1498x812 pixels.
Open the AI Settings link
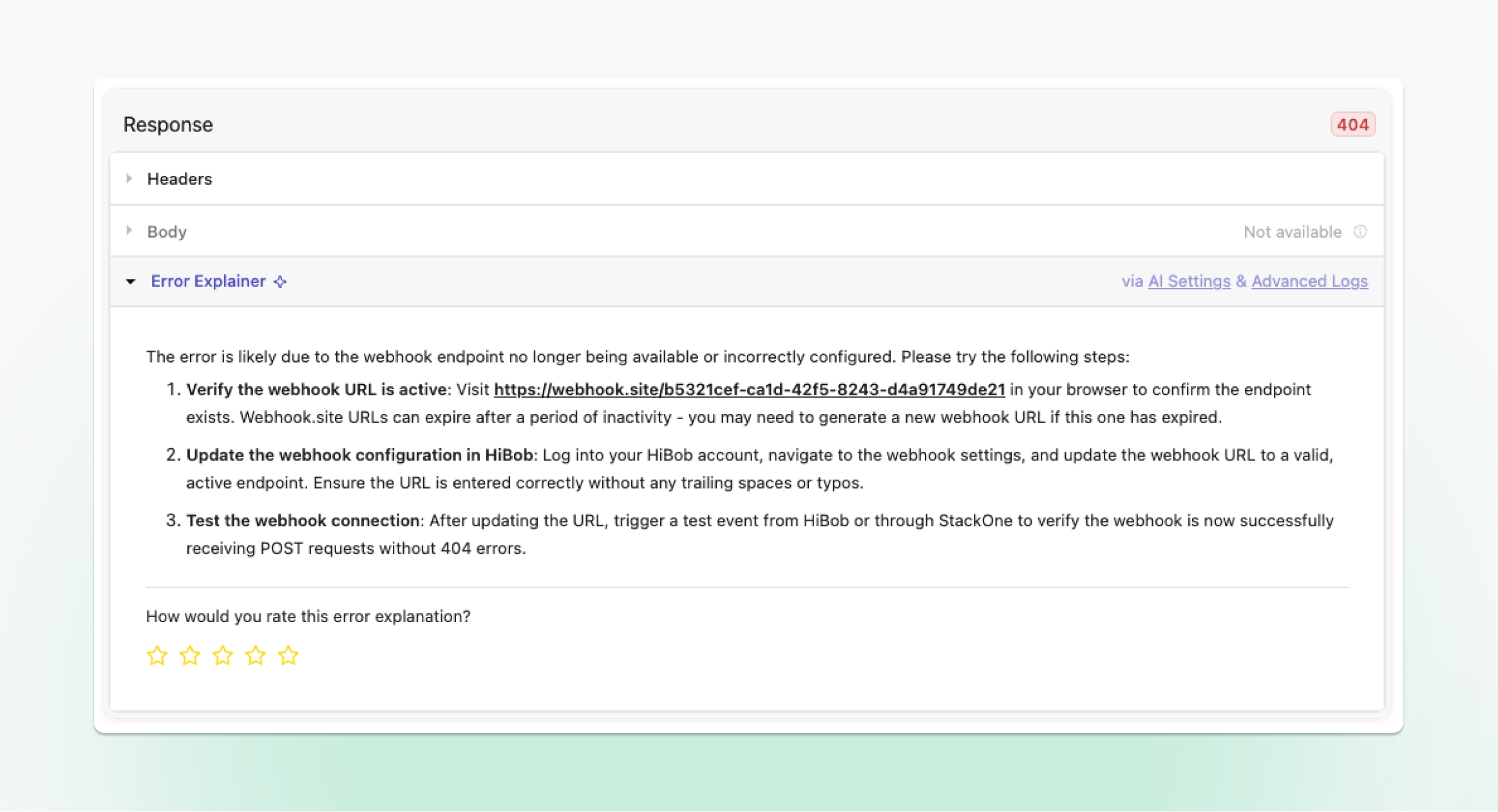tap(1189, 281)
